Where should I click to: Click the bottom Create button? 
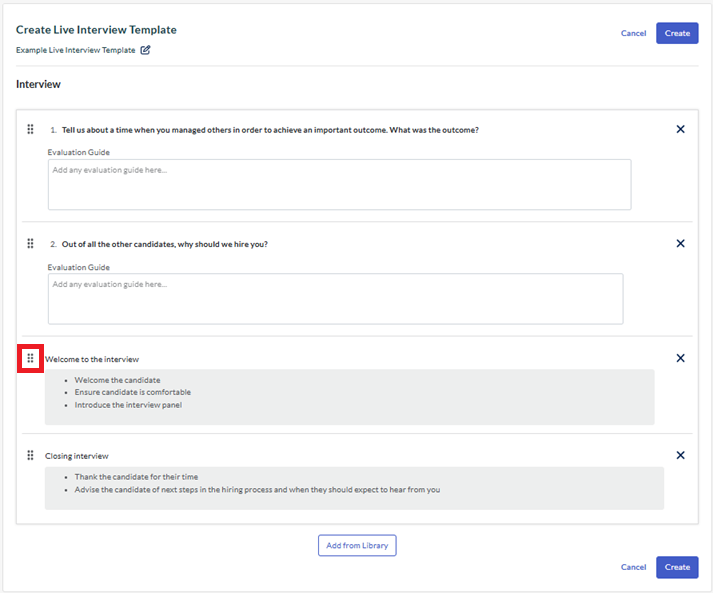pos(677,567)
